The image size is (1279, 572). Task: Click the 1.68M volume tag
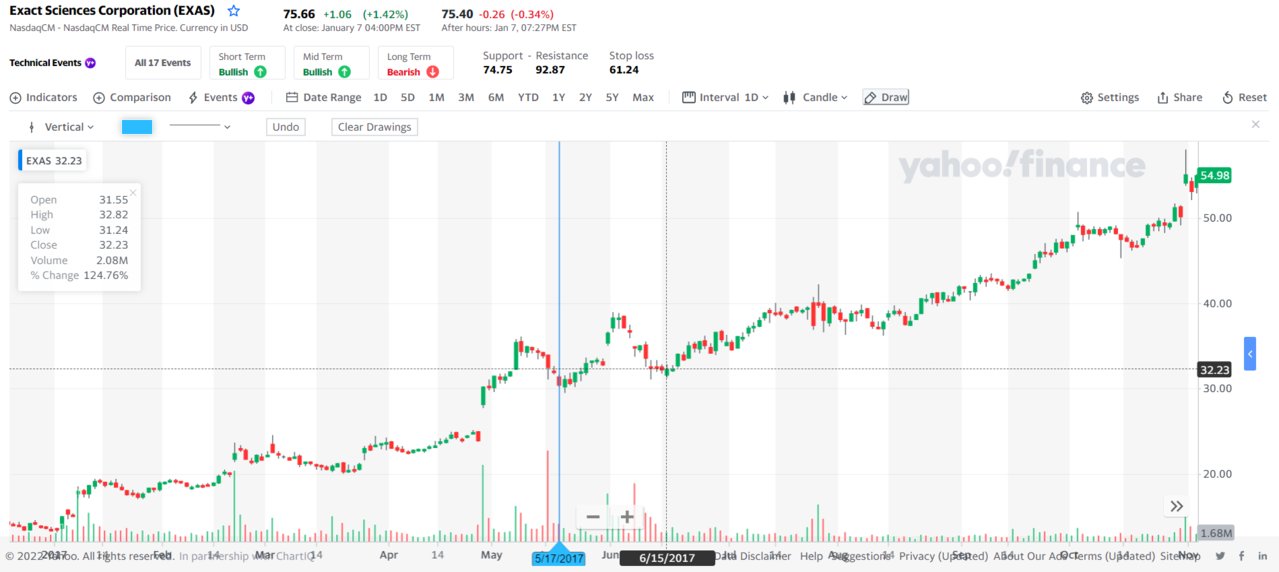pos(1215,533)
